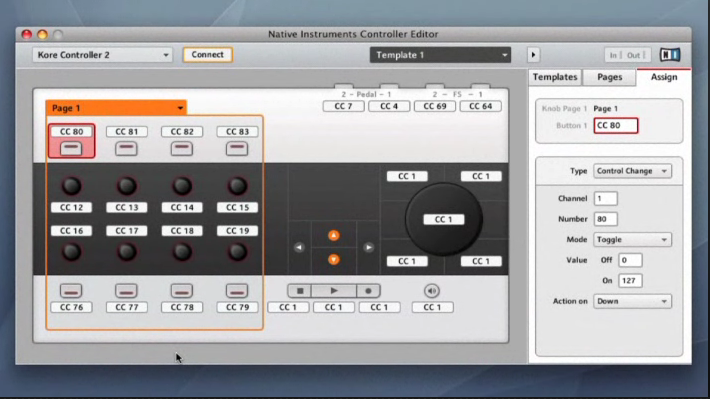
Task: Click the transport stop button
Action: [300, 291]
